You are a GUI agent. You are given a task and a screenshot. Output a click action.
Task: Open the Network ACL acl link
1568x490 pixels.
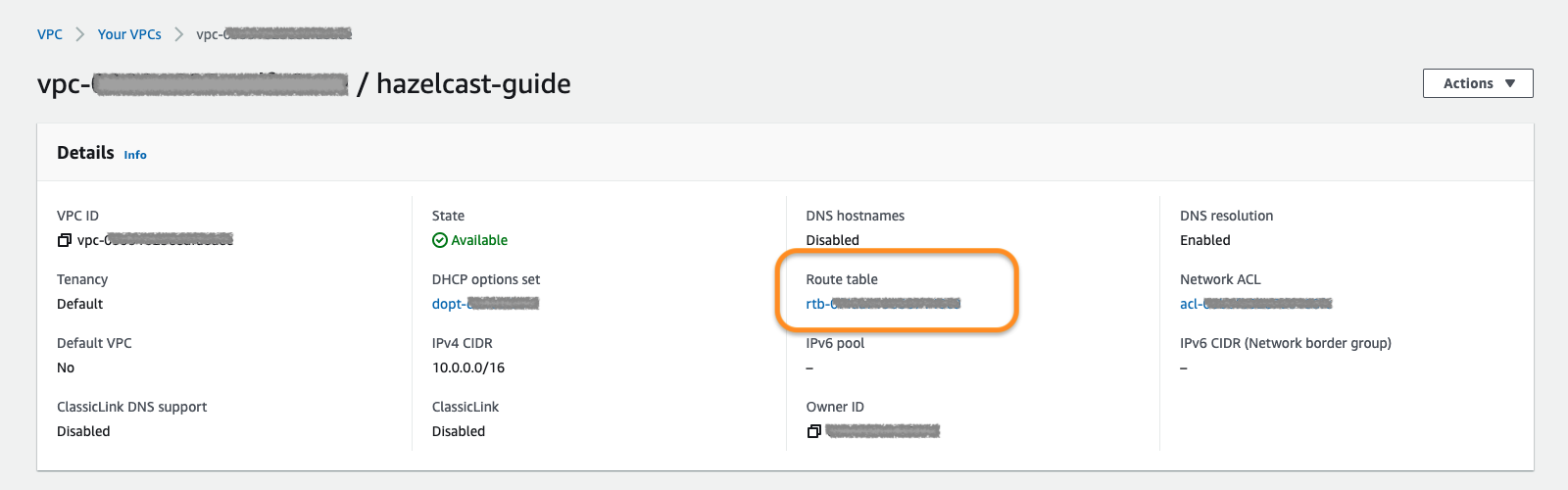click(x=1255, y=304)
